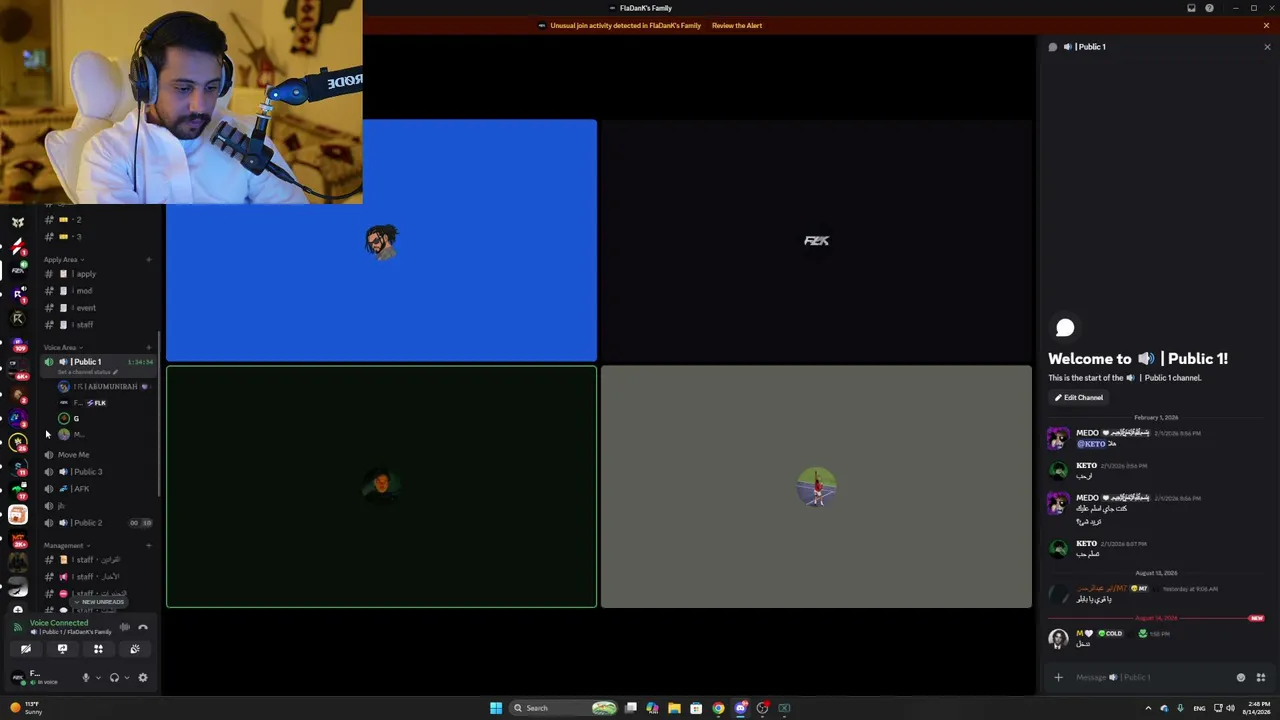
Task: Click message input field for Public 1
Action: pyautogui.click(x=1150, y=677)
